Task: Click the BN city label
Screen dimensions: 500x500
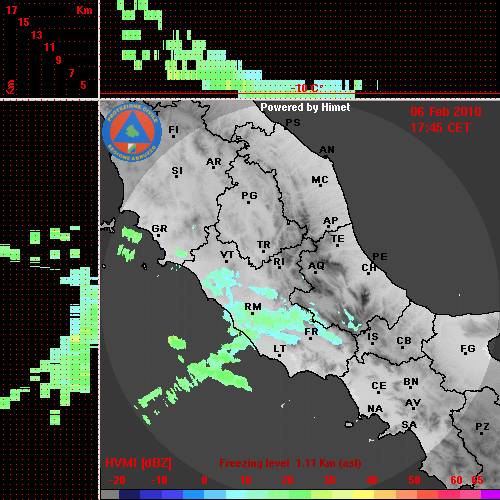Action: click(411, 382)
